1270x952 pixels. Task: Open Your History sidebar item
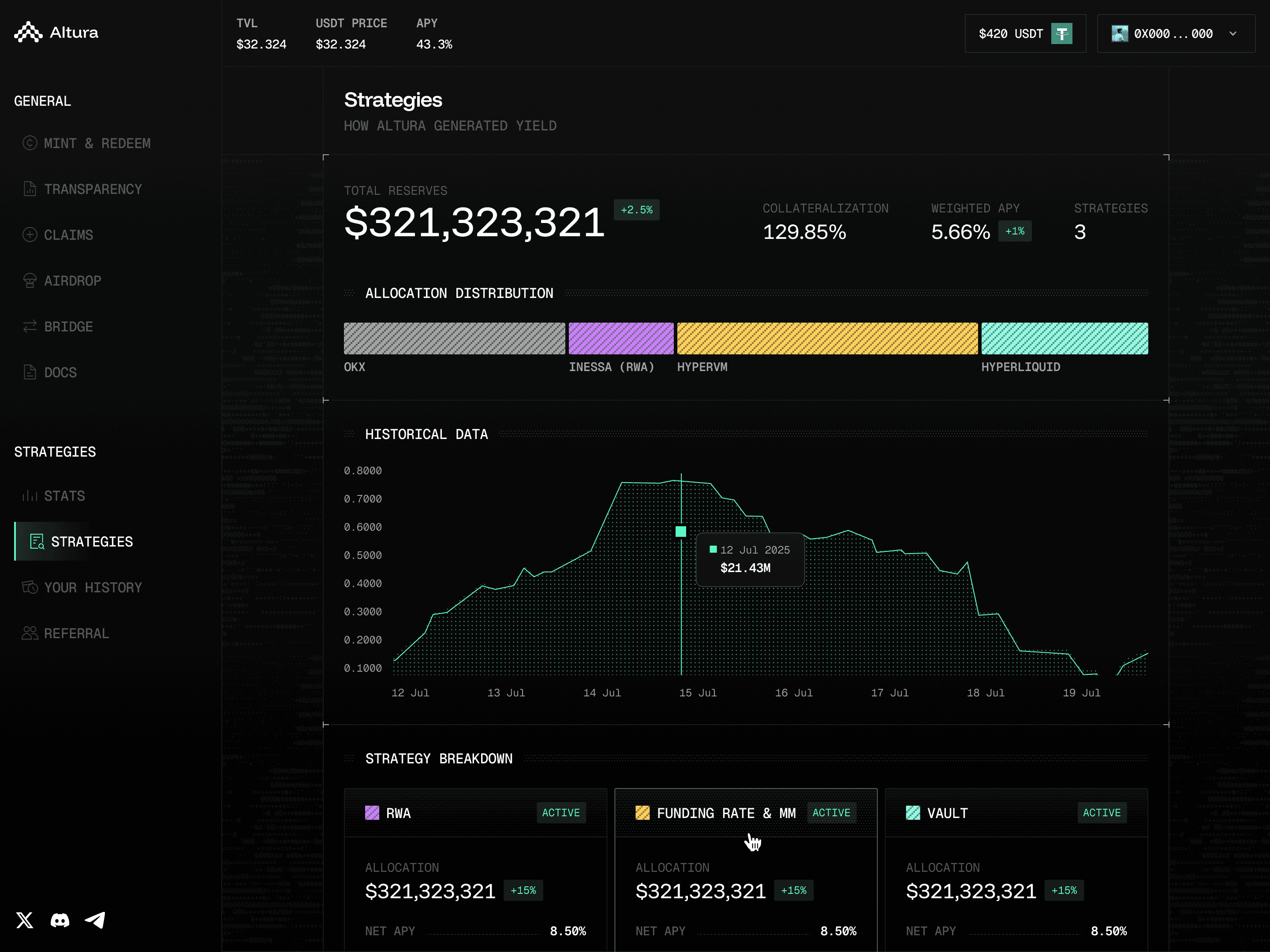point(93,588)
